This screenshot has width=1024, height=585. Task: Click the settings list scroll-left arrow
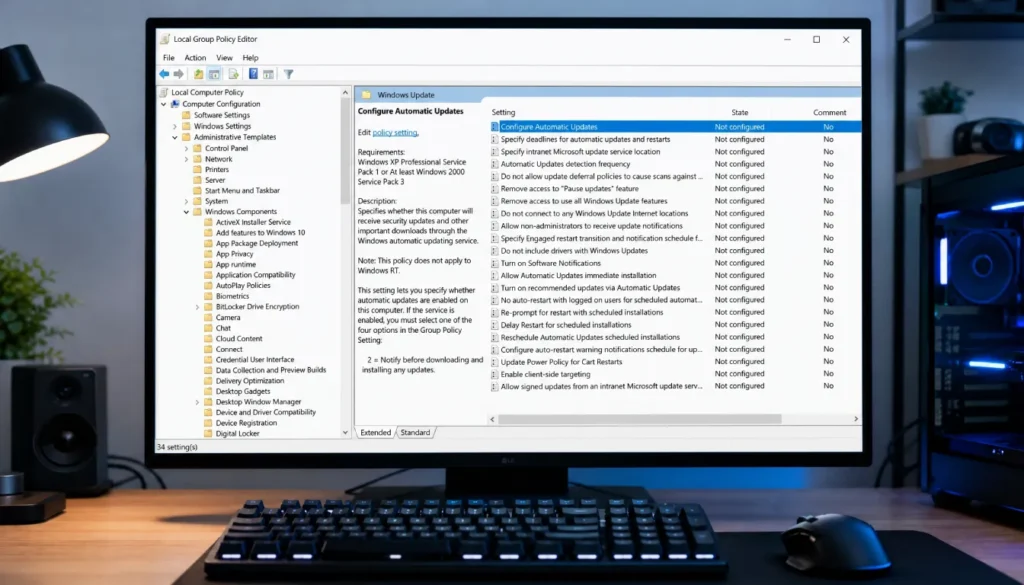[x=492, y=419]
